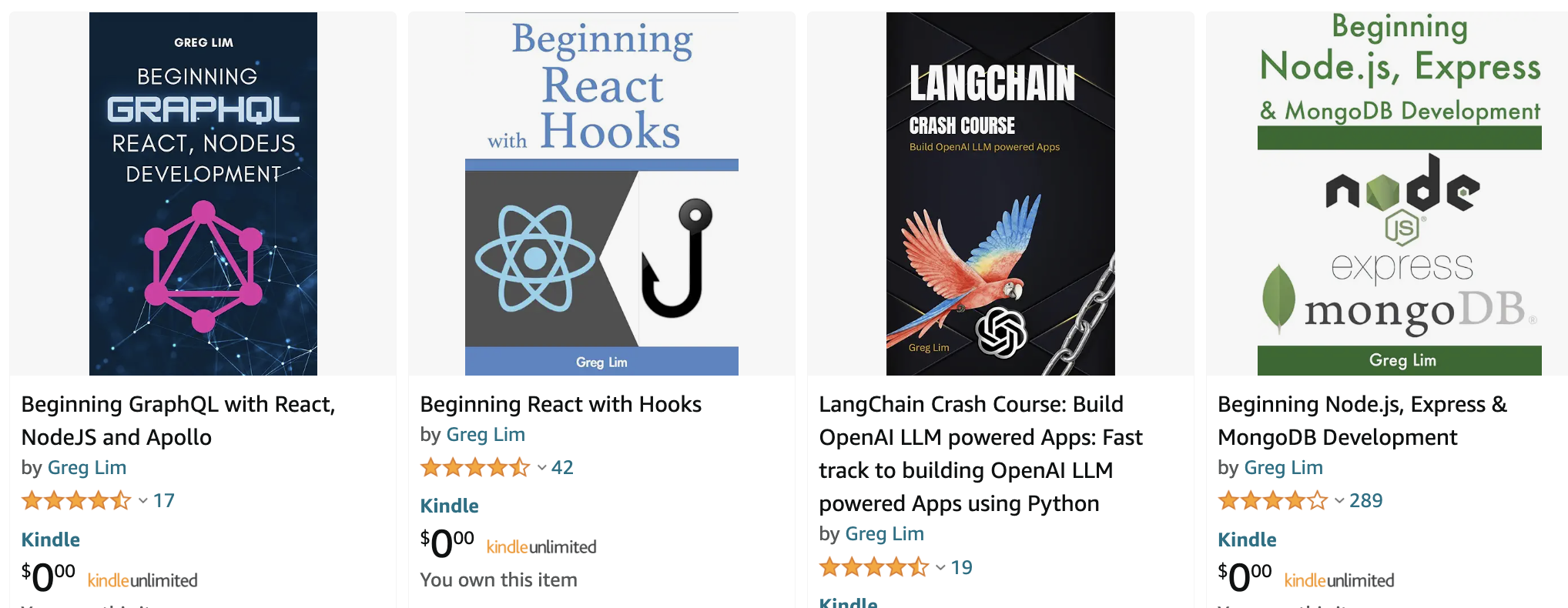Open the Beginning React with Hooks title link
Image resolution: width=1568 pixels, height=608 pixels.
click(x=561, y=404)
